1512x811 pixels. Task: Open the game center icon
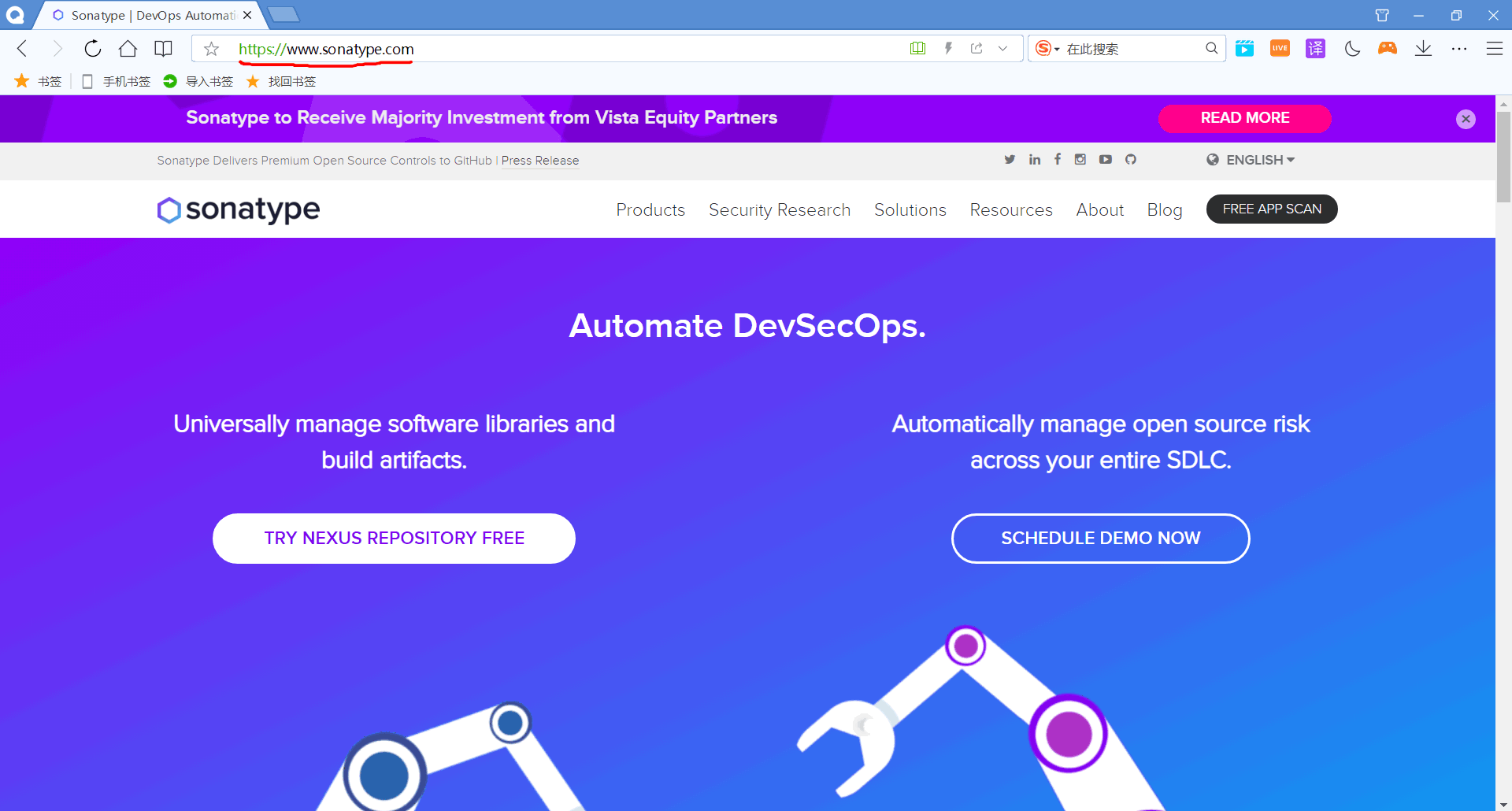pos(1388,48)
